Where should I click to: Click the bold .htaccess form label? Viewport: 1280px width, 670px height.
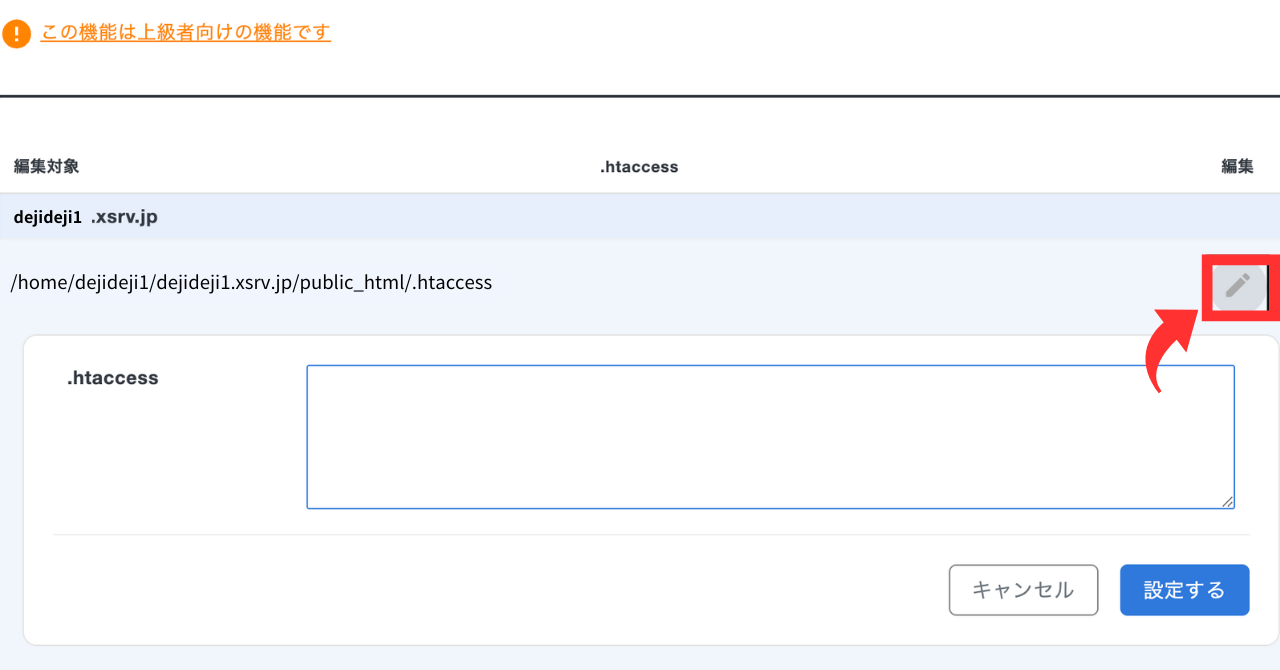pos(113,378)
